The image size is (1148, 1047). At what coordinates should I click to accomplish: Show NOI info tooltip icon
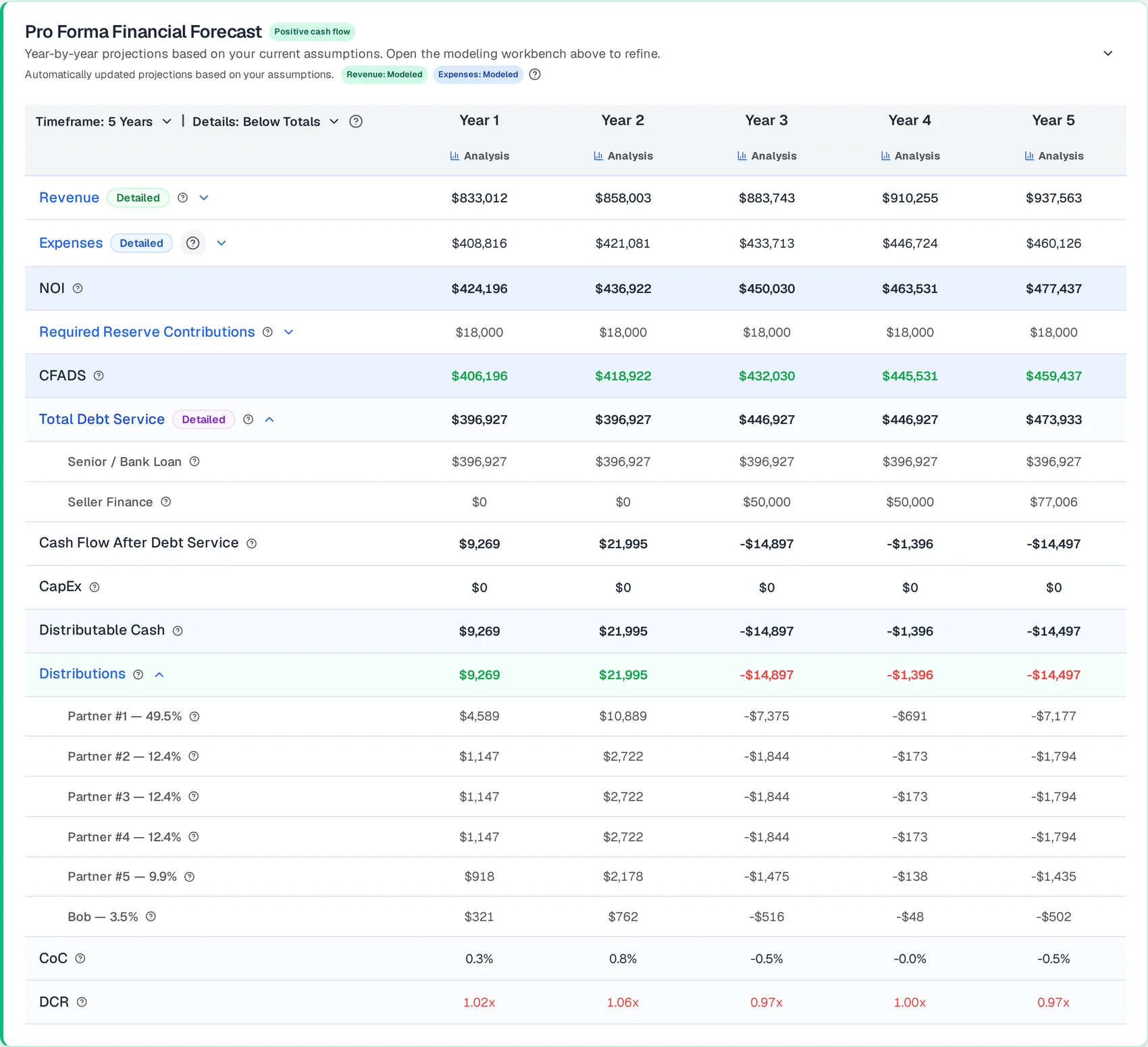[x=78, y=288]
